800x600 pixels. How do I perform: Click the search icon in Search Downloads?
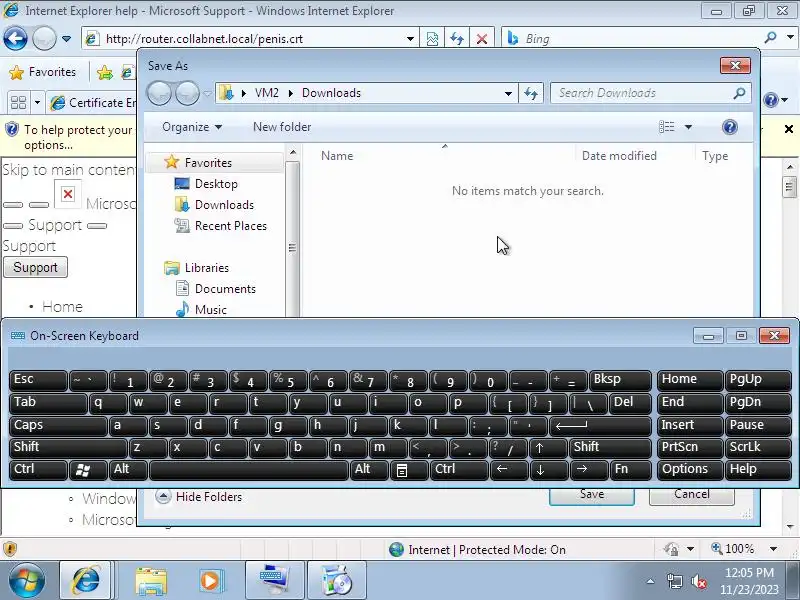(x=739, y=93)
